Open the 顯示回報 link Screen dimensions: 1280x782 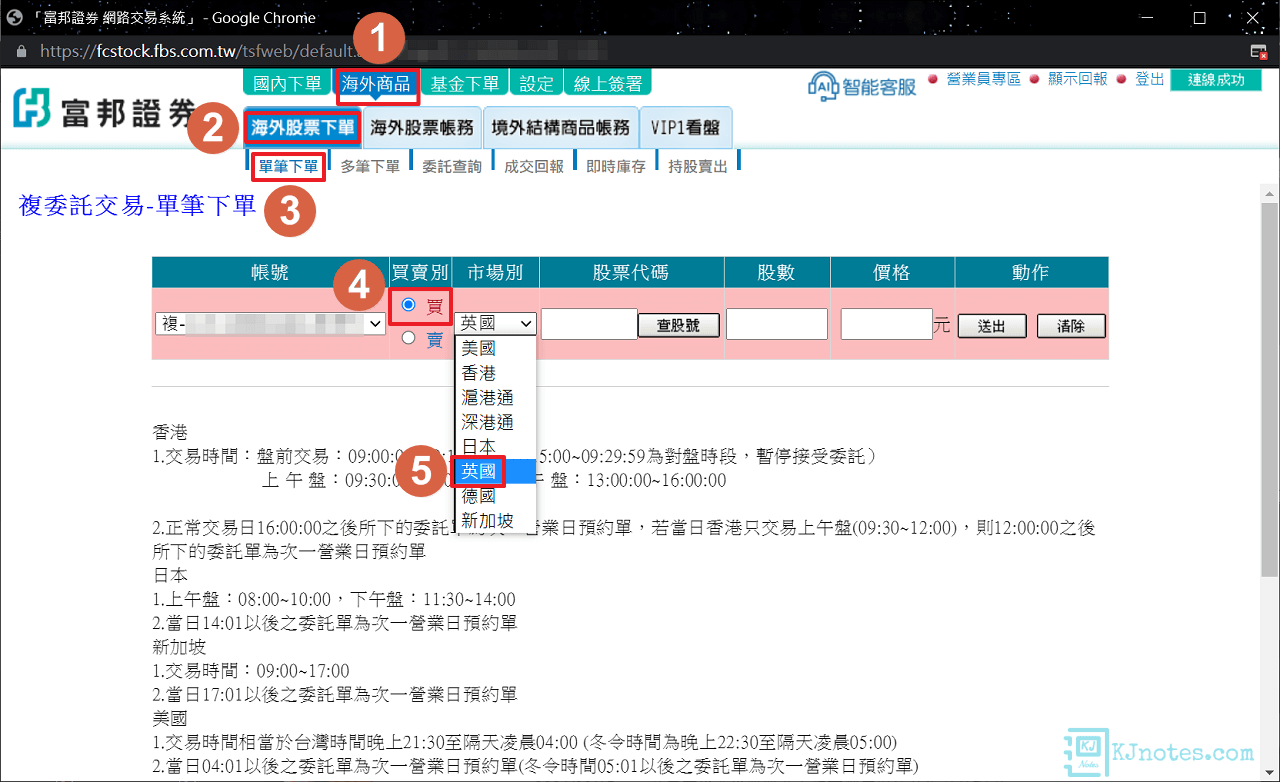click(1078, 79)
